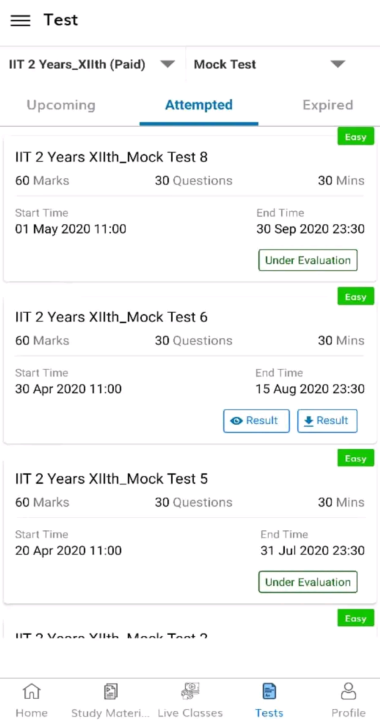
Task: Click the Easy badge on Mock Test 6
Action: click(x=356, y=297)
